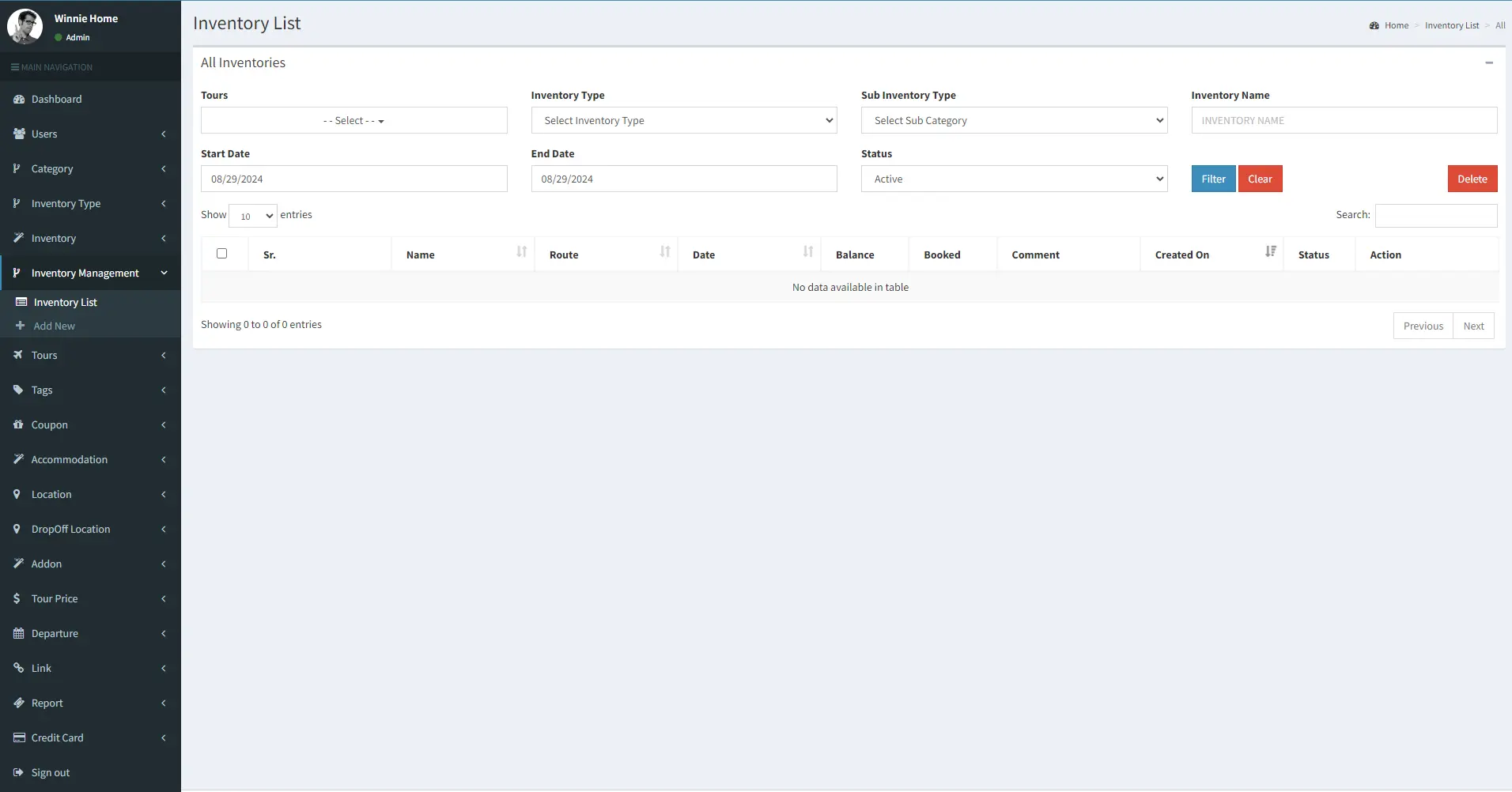This screenshot has height=792, width=1512.
Task: Click the Tour Price dollar icon
Action: point(17,599)
